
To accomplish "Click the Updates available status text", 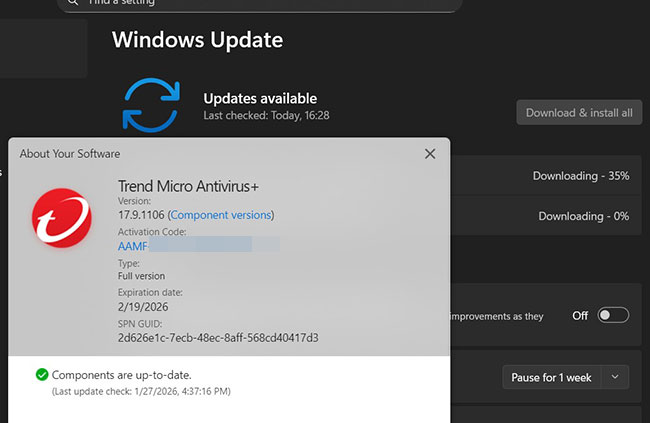I will click(260, 99).
